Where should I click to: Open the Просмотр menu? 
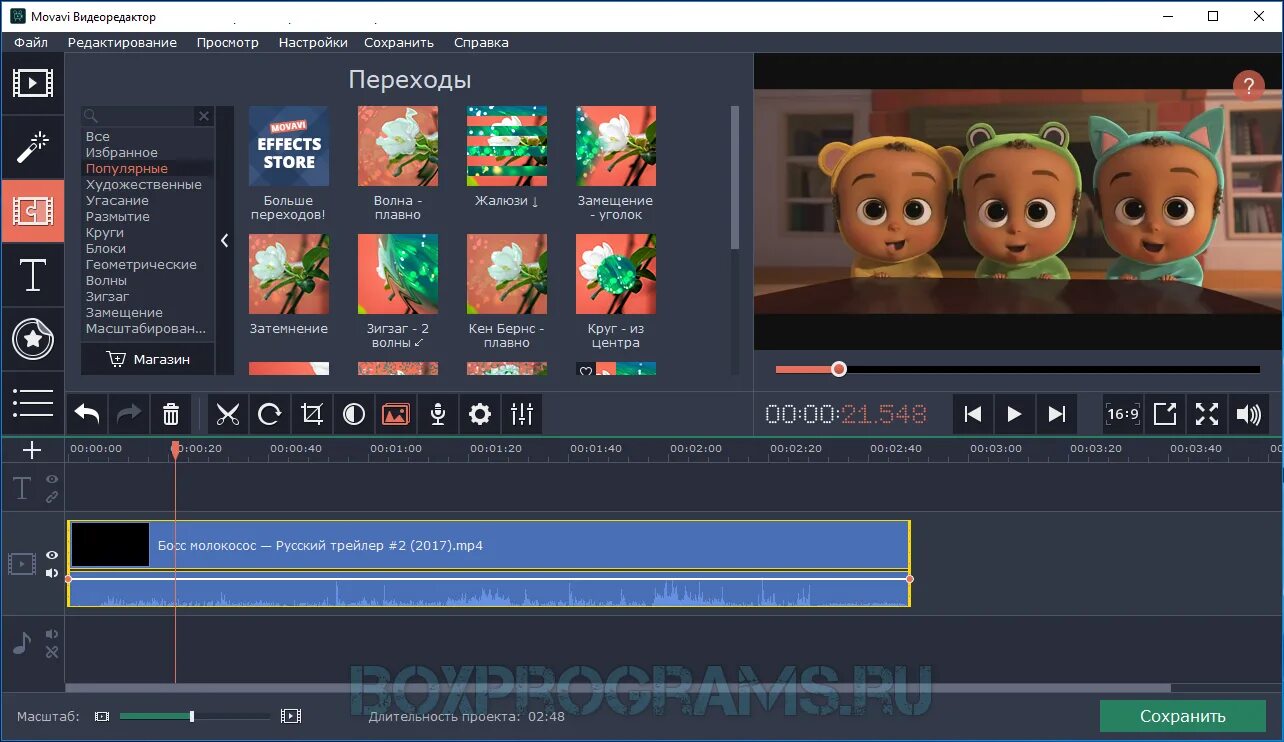click(x=228, y=42)
